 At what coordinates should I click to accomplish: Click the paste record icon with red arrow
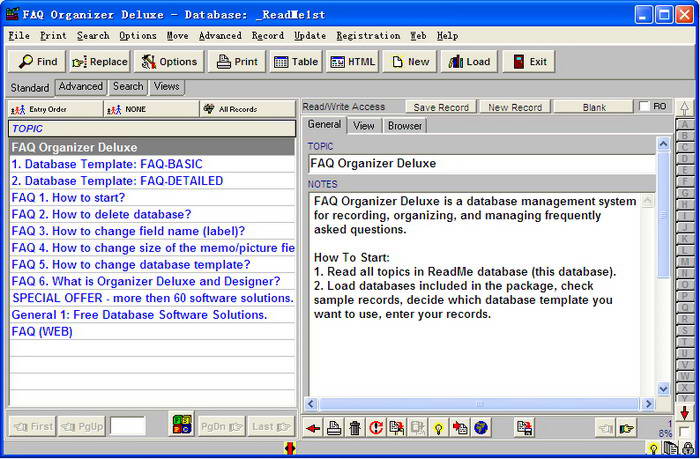(460, 429)
